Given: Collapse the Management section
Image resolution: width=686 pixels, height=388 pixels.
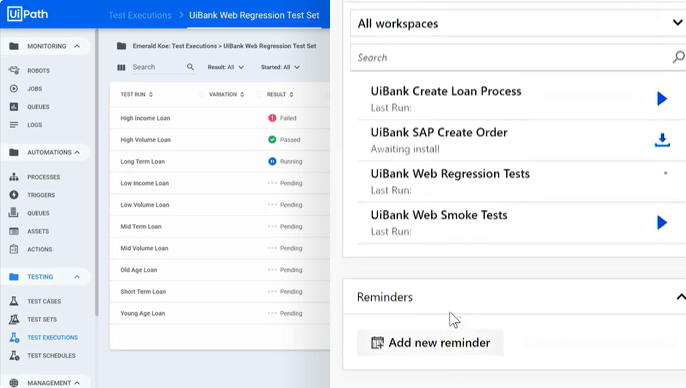Looking at the screenshot, I should (77, 383).
